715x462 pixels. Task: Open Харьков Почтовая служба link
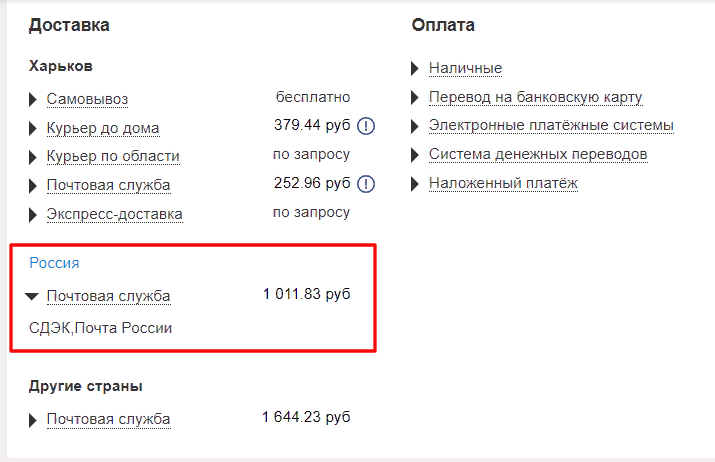[x=108, y=185]
